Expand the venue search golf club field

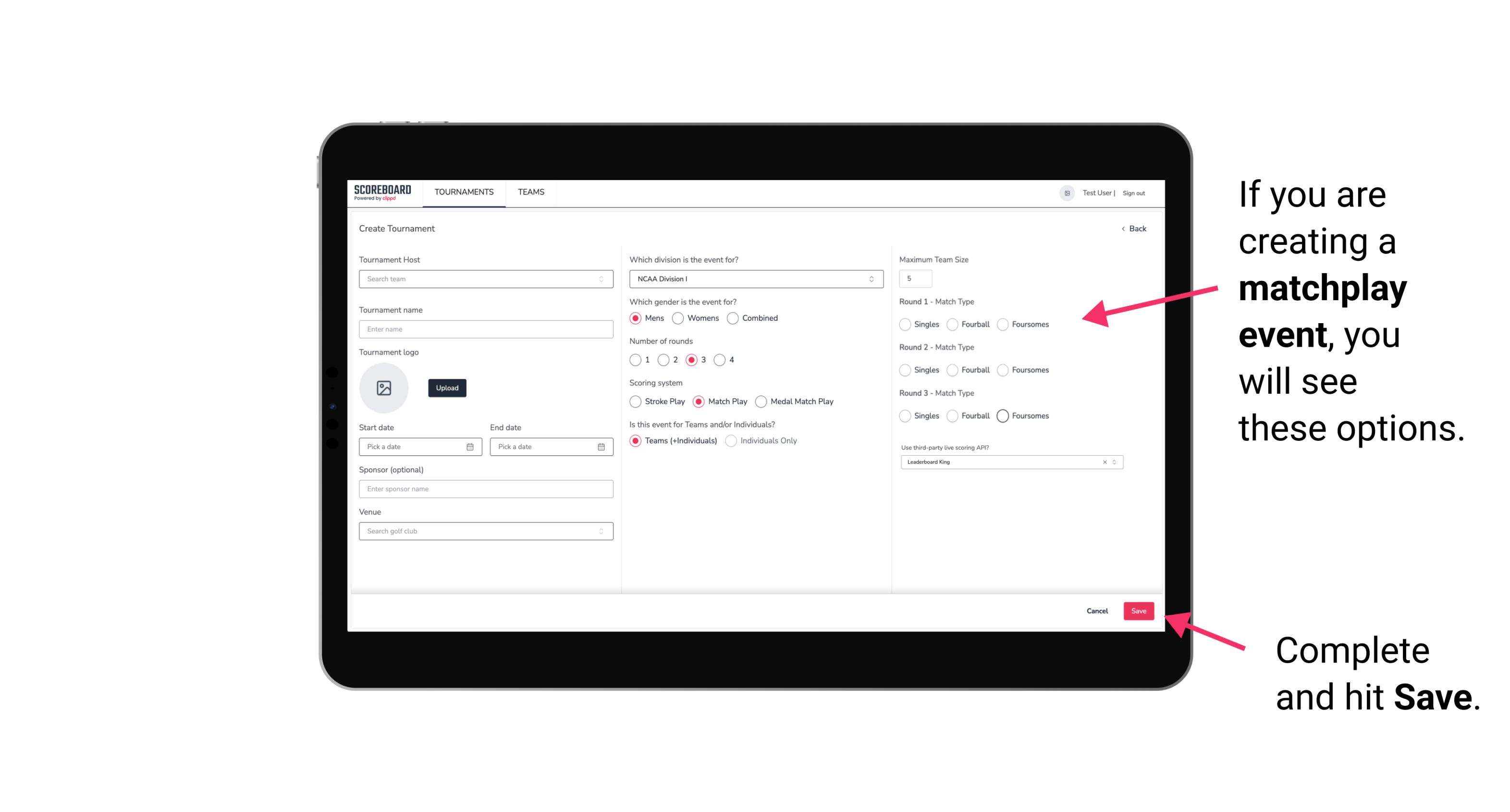pyautogui.click(x=601, y=530)
